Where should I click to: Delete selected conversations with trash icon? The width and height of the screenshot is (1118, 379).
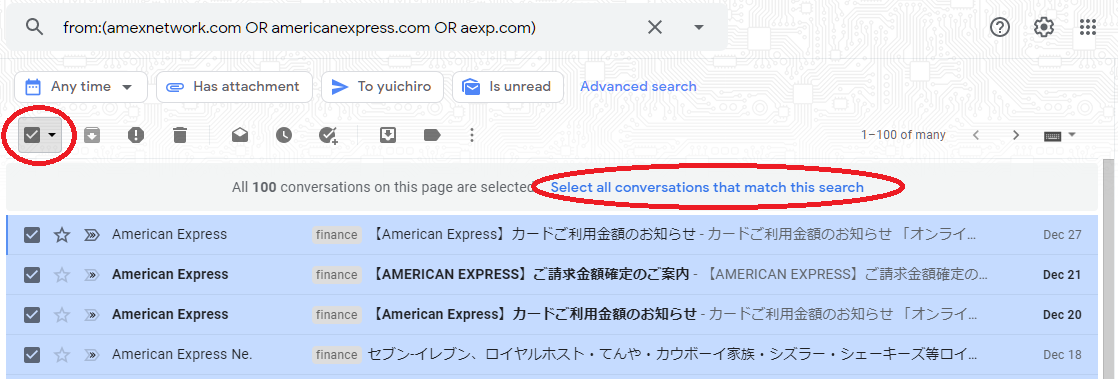180,135
